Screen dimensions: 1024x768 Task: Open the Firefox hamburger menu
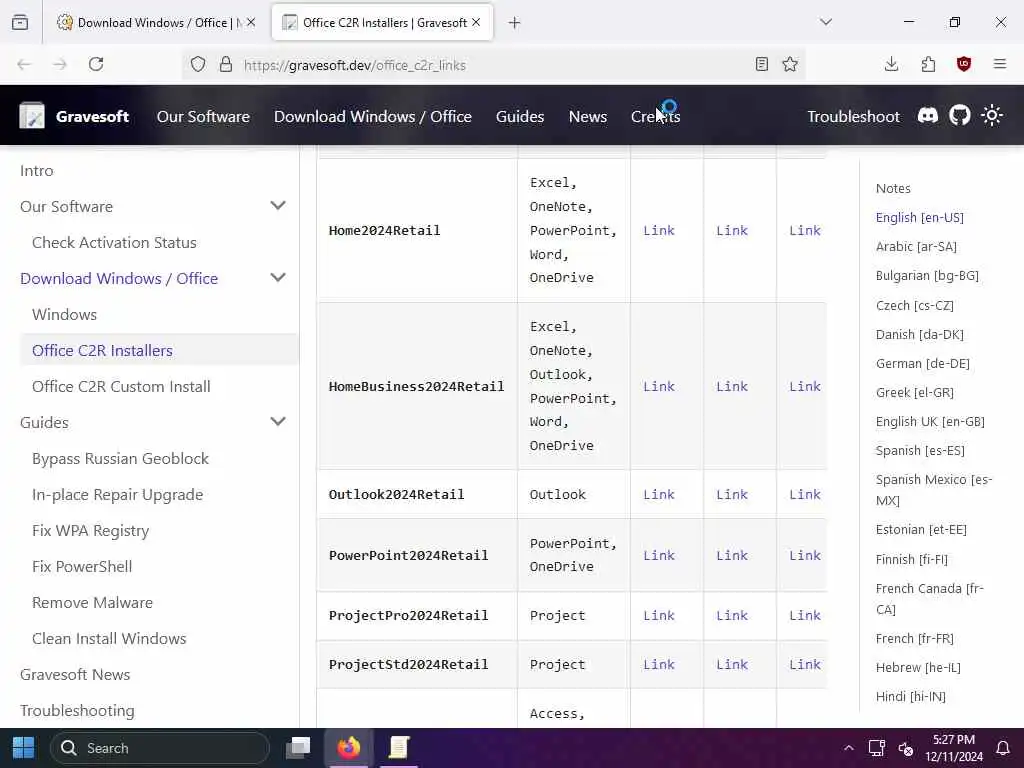point(1000,64)
